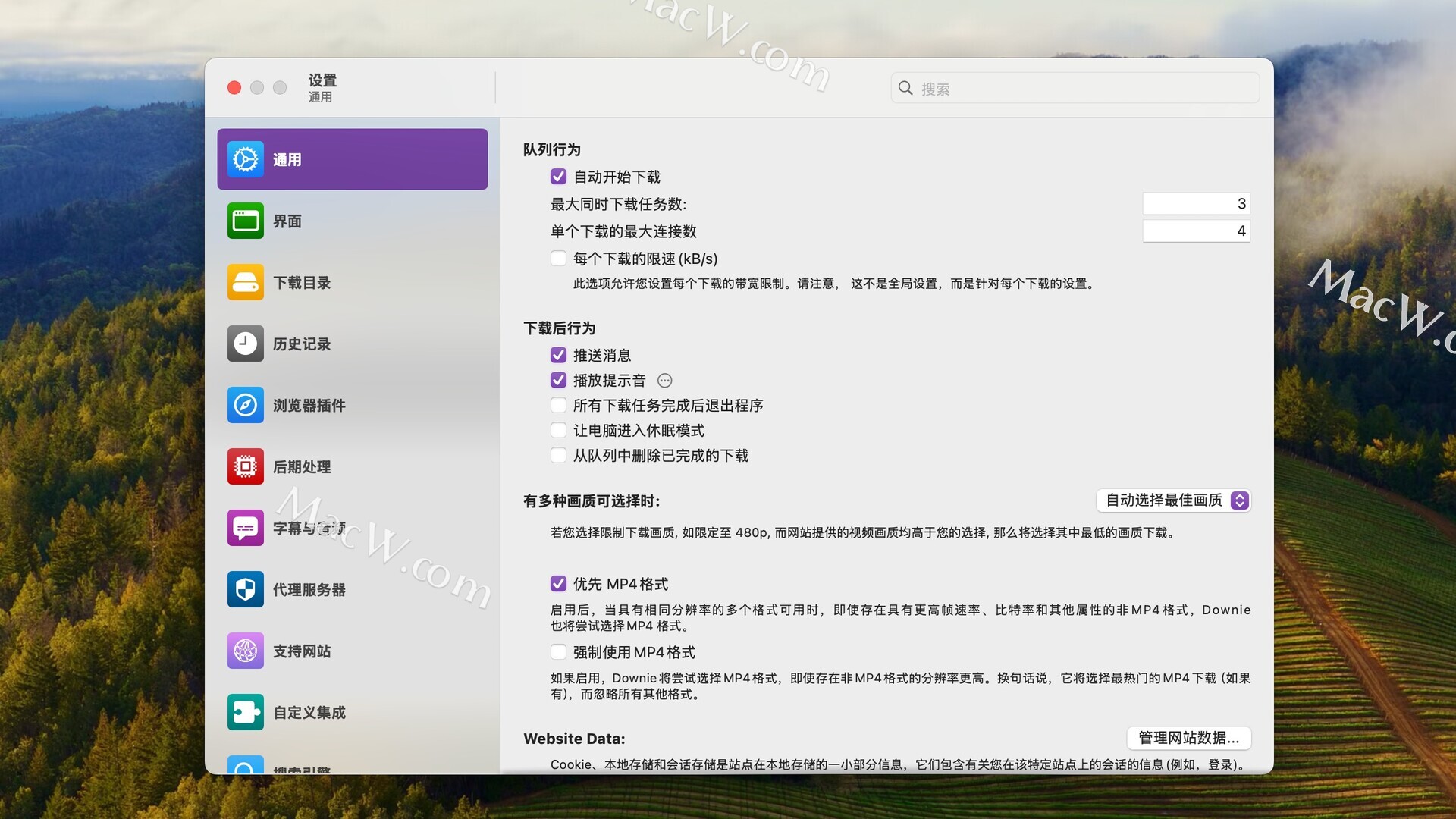Click the orange 下载目录 drive icon
1456x819 pixels.
245,282
